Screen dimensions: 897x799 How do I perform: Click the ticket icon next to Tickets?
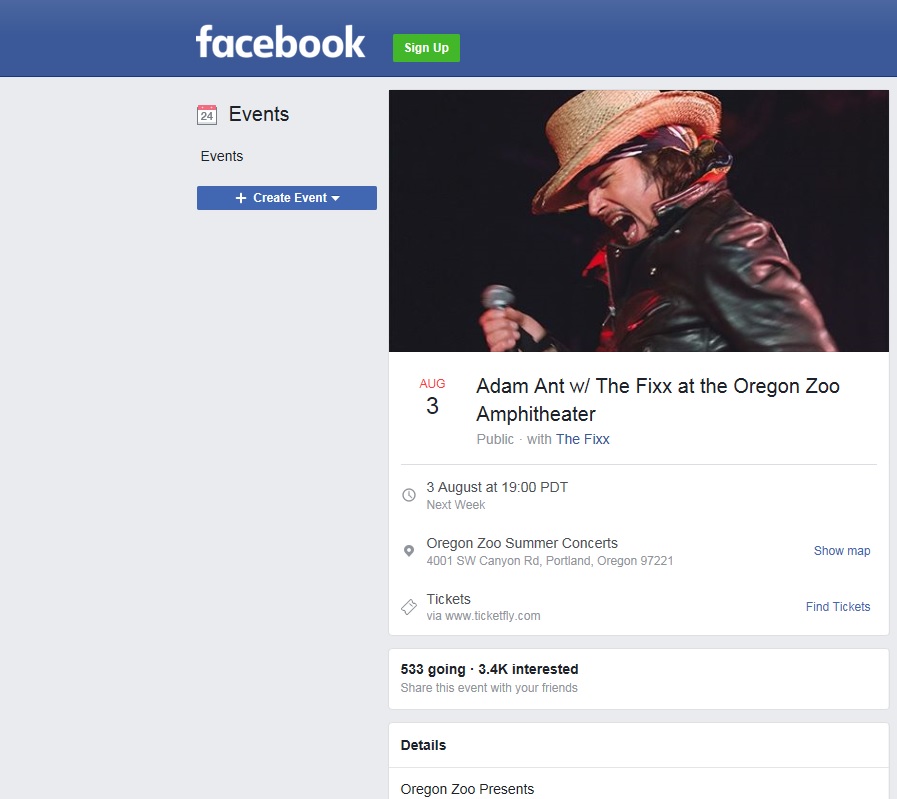409,607
